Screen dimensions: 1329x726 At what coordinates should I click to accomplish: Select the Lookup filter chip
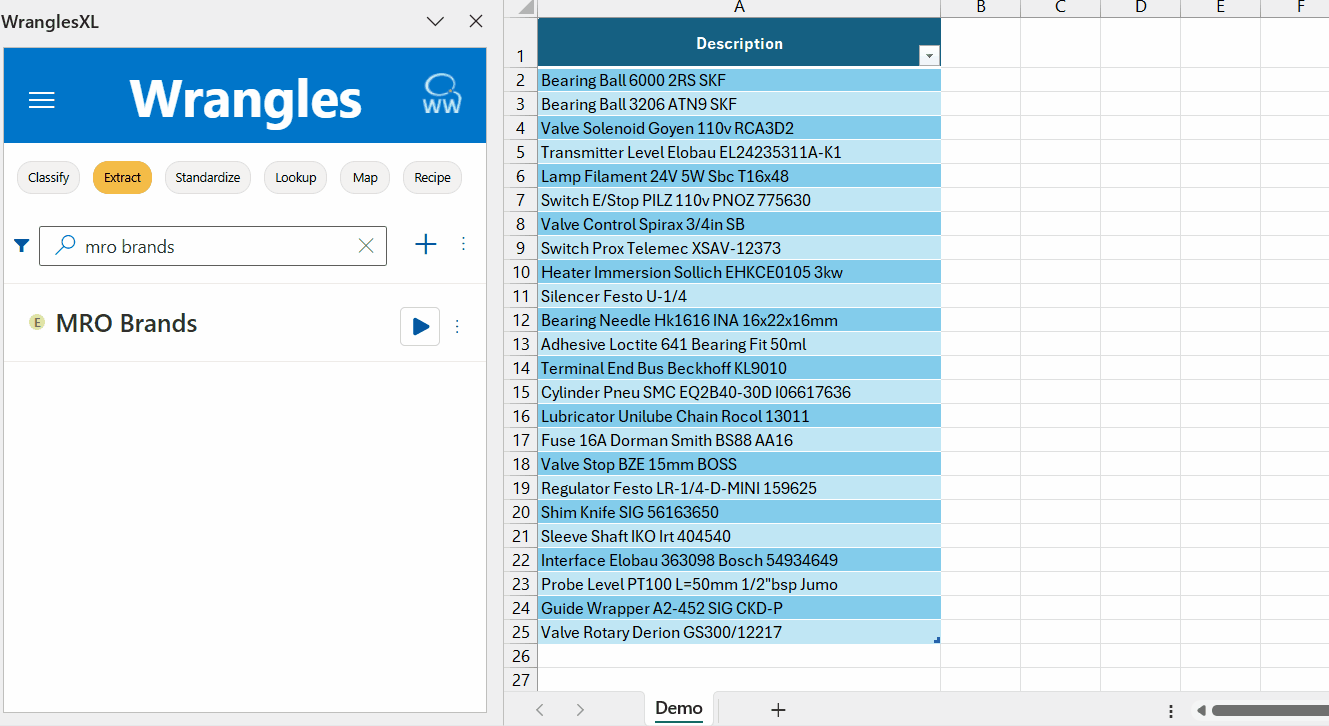(296, 178)
